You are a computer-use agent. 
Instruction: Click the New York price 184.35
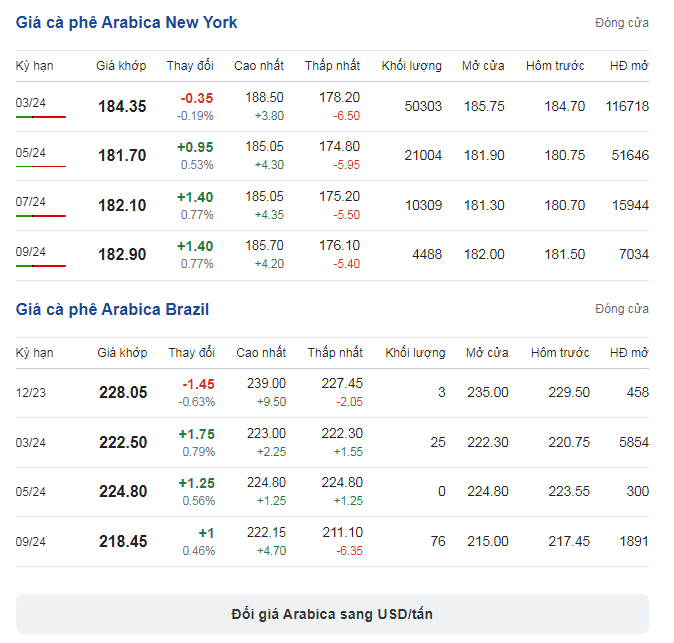click(123, 106)
